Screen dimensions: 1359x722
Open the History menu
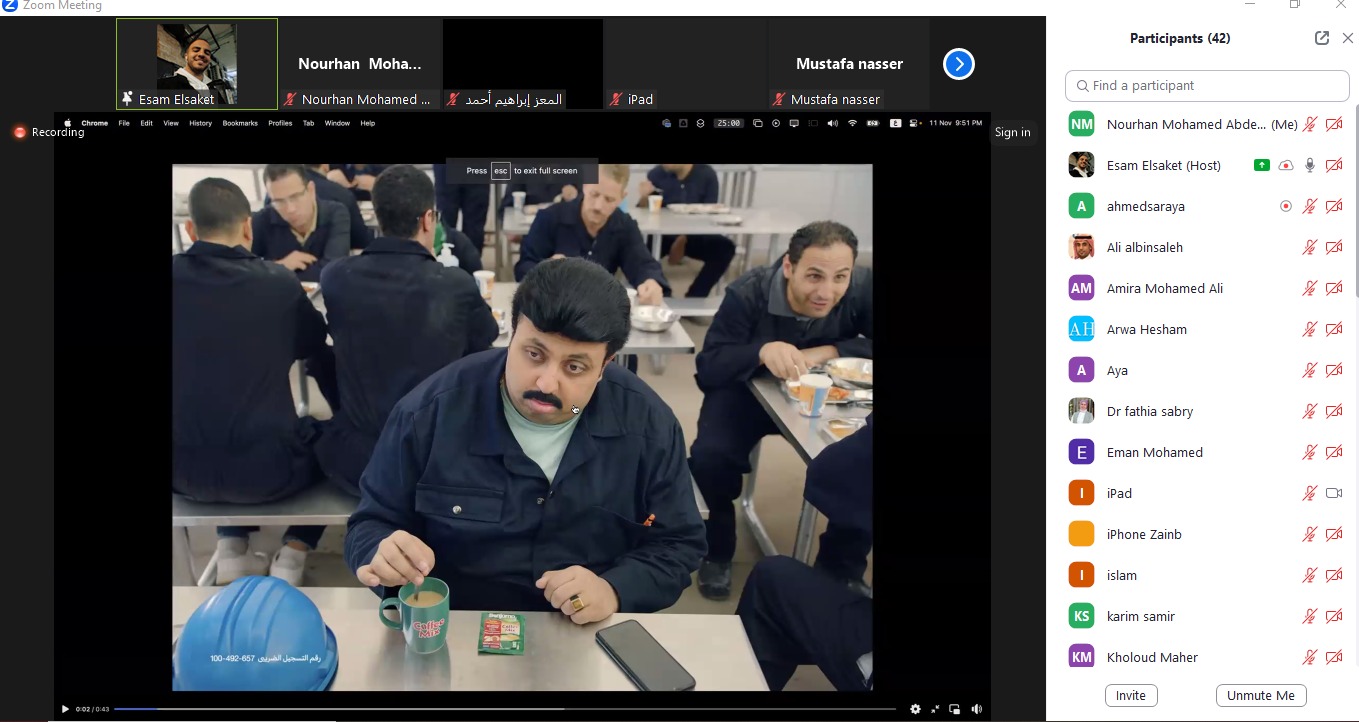click(200, 123)
